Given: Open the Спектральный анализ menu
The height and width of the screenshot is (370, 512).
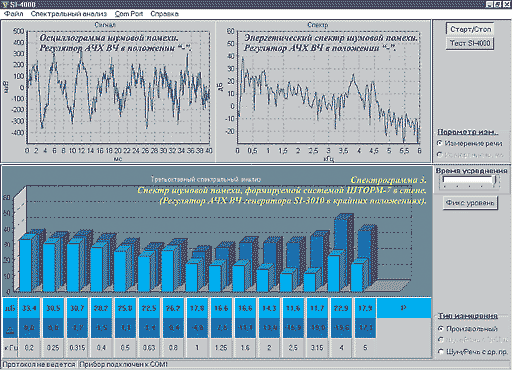Looking at the screenshot, I should point(69,14).
